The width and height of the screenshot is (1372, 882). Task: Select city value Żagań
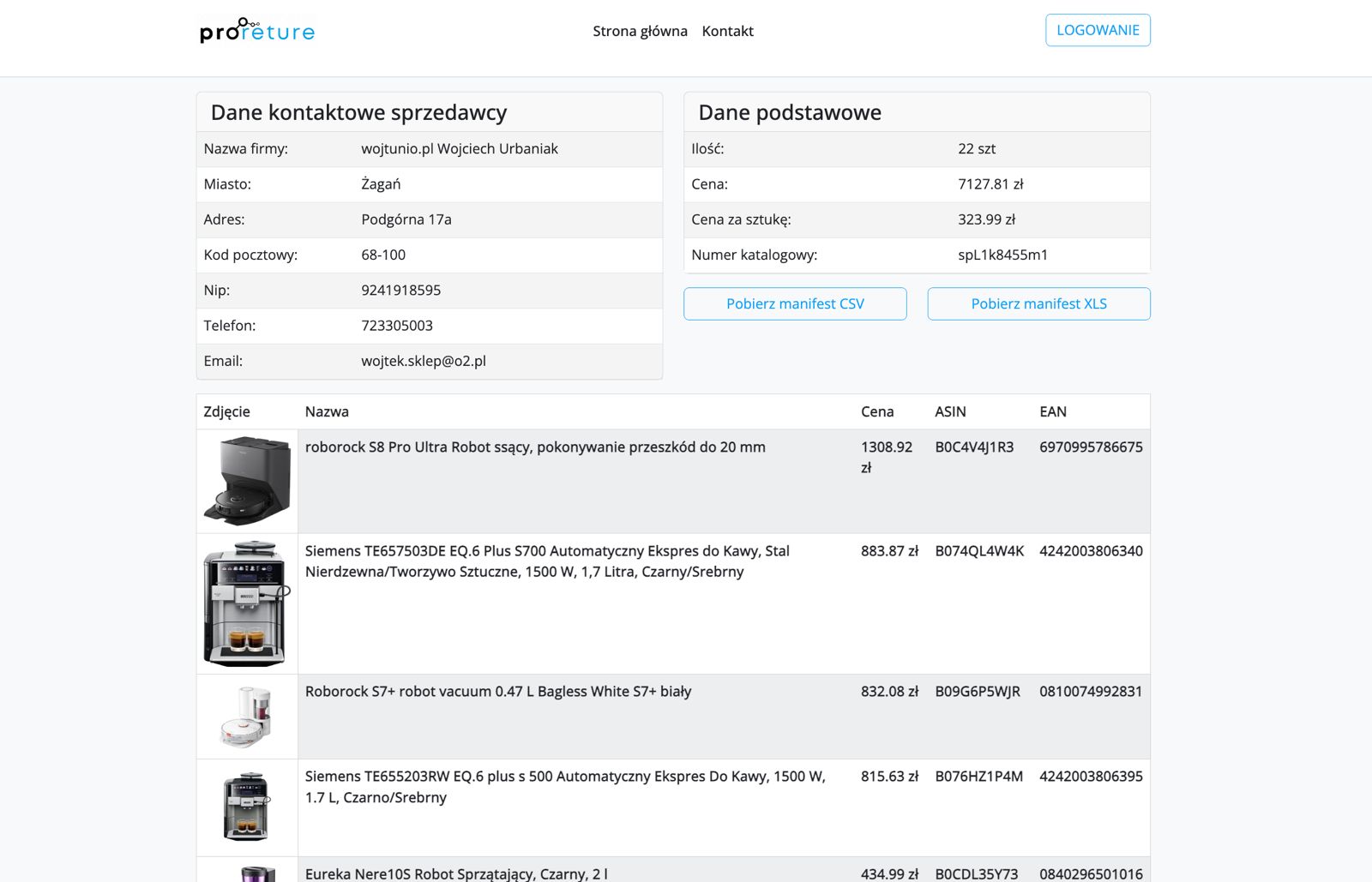381,183
